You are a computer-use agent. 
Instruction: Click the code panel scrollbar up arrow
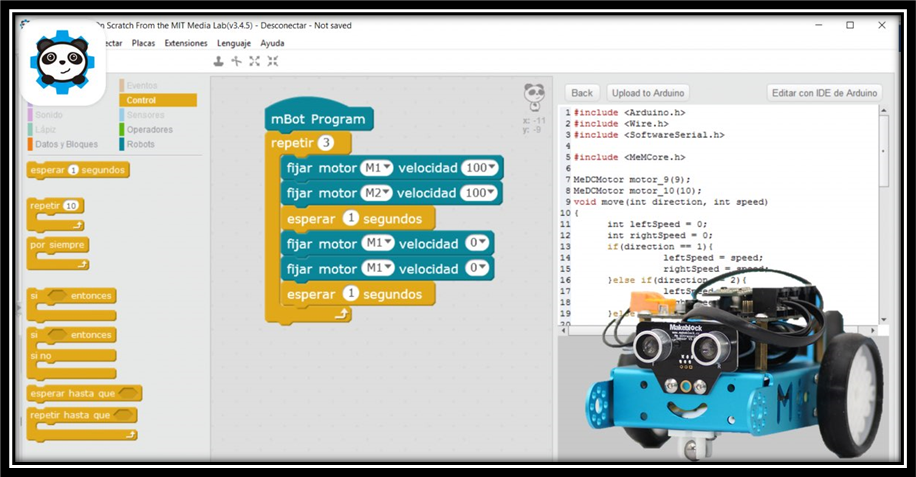(x=883, y=110)
